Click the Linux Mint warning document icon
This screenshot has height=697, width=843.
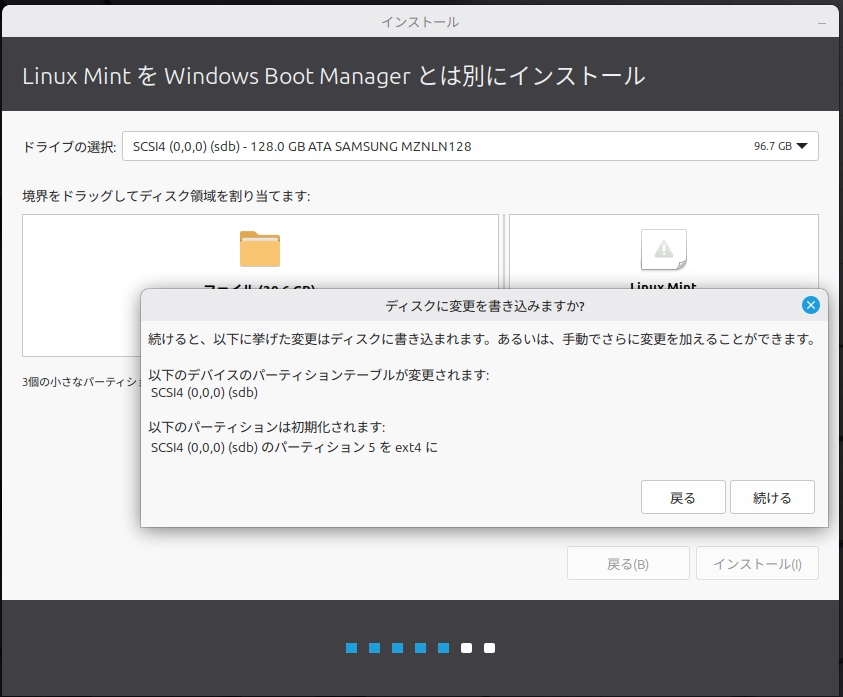[x=663, y=249]
